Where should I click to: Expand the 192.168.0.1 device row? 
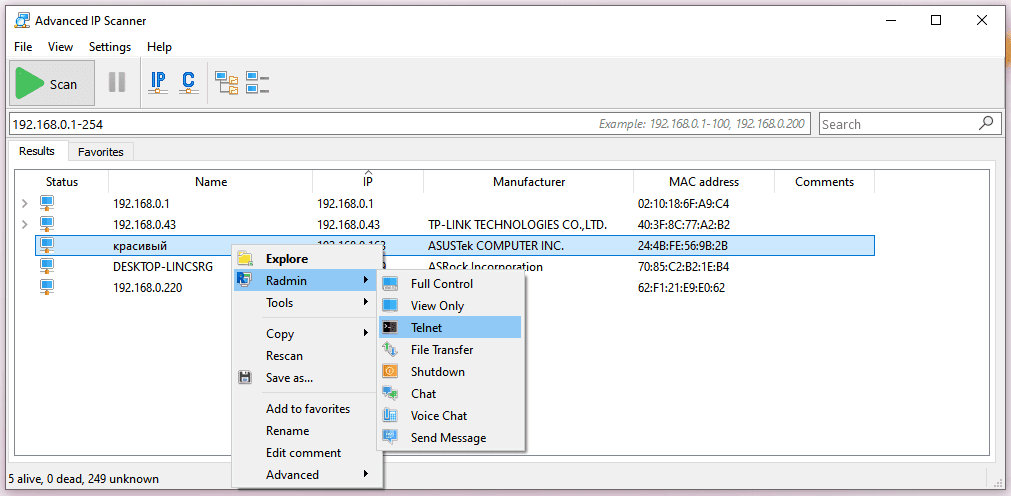(x=25, y=203)
